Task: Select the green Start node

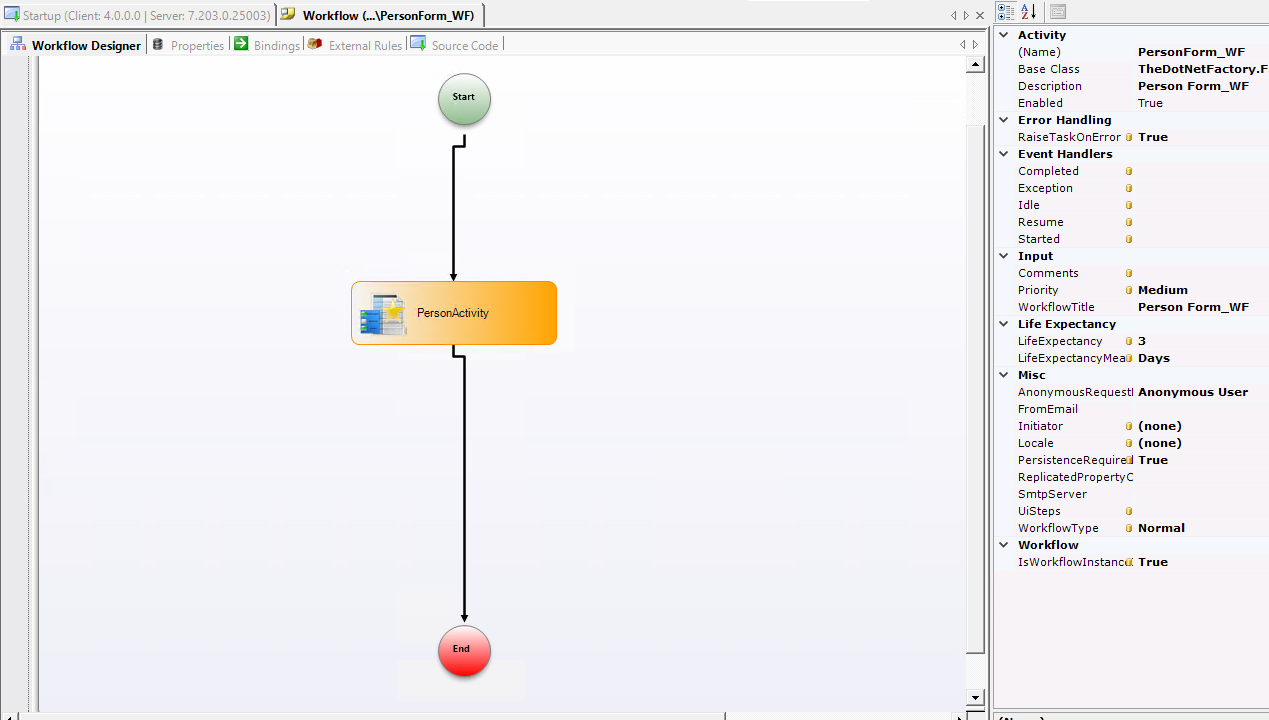Action: click(x=464, y=99)
